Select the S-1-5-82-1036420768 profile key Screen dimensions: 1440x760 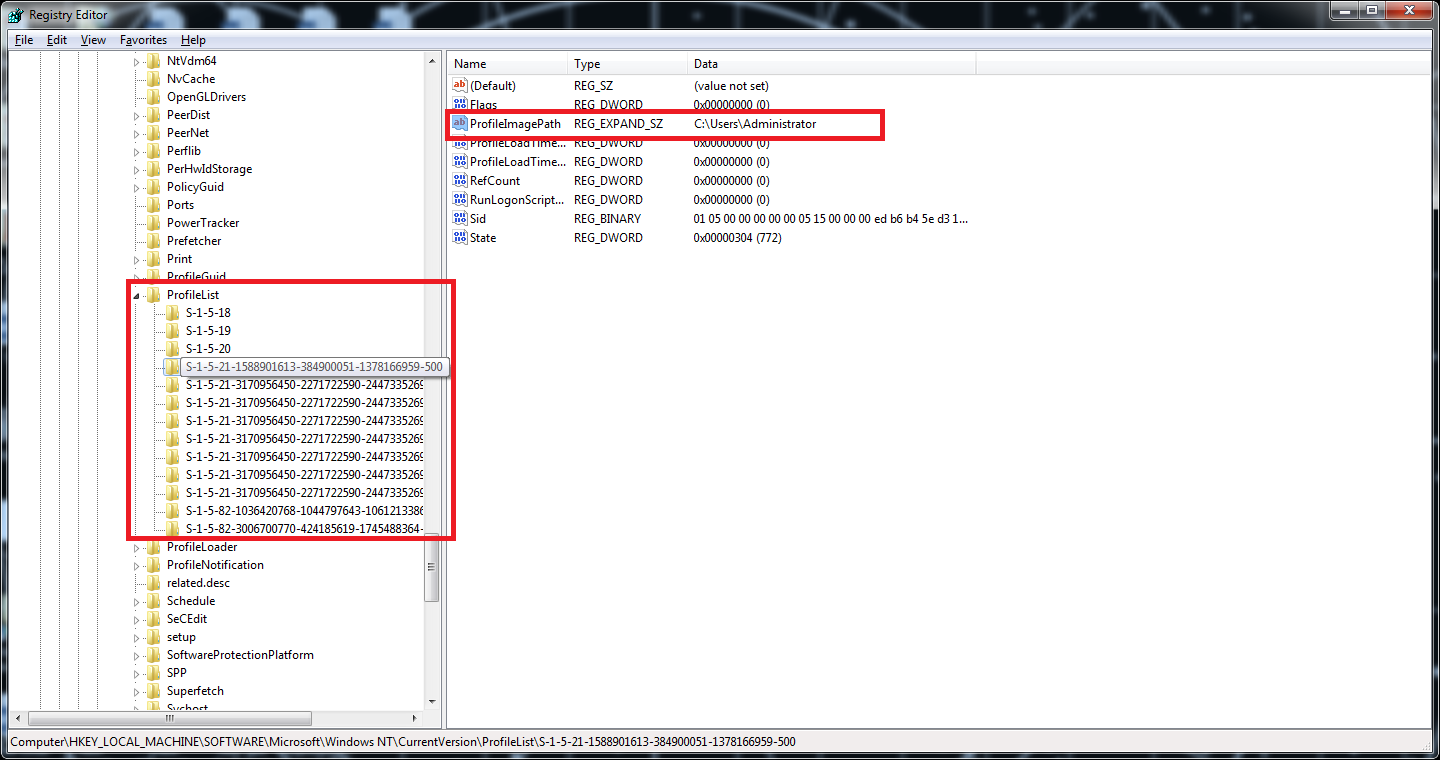tap(304, 511)
